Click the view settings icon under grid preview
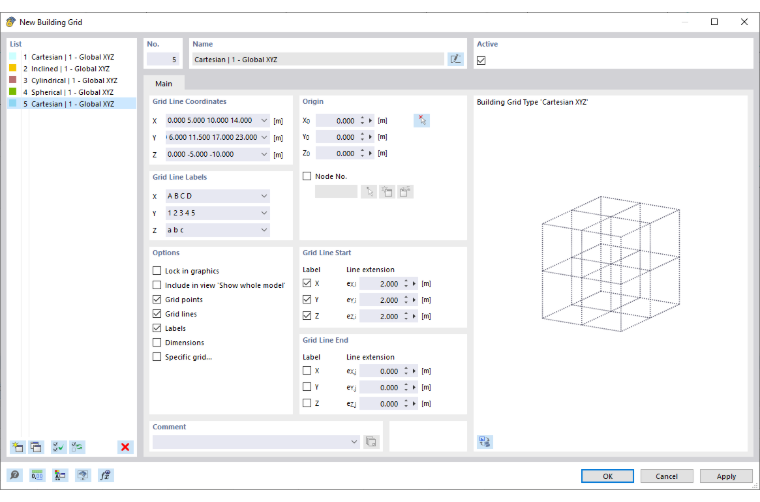Image resolution: width=760 pixels, height=502 pixels. pyautogui.click(x=485, y=441)
